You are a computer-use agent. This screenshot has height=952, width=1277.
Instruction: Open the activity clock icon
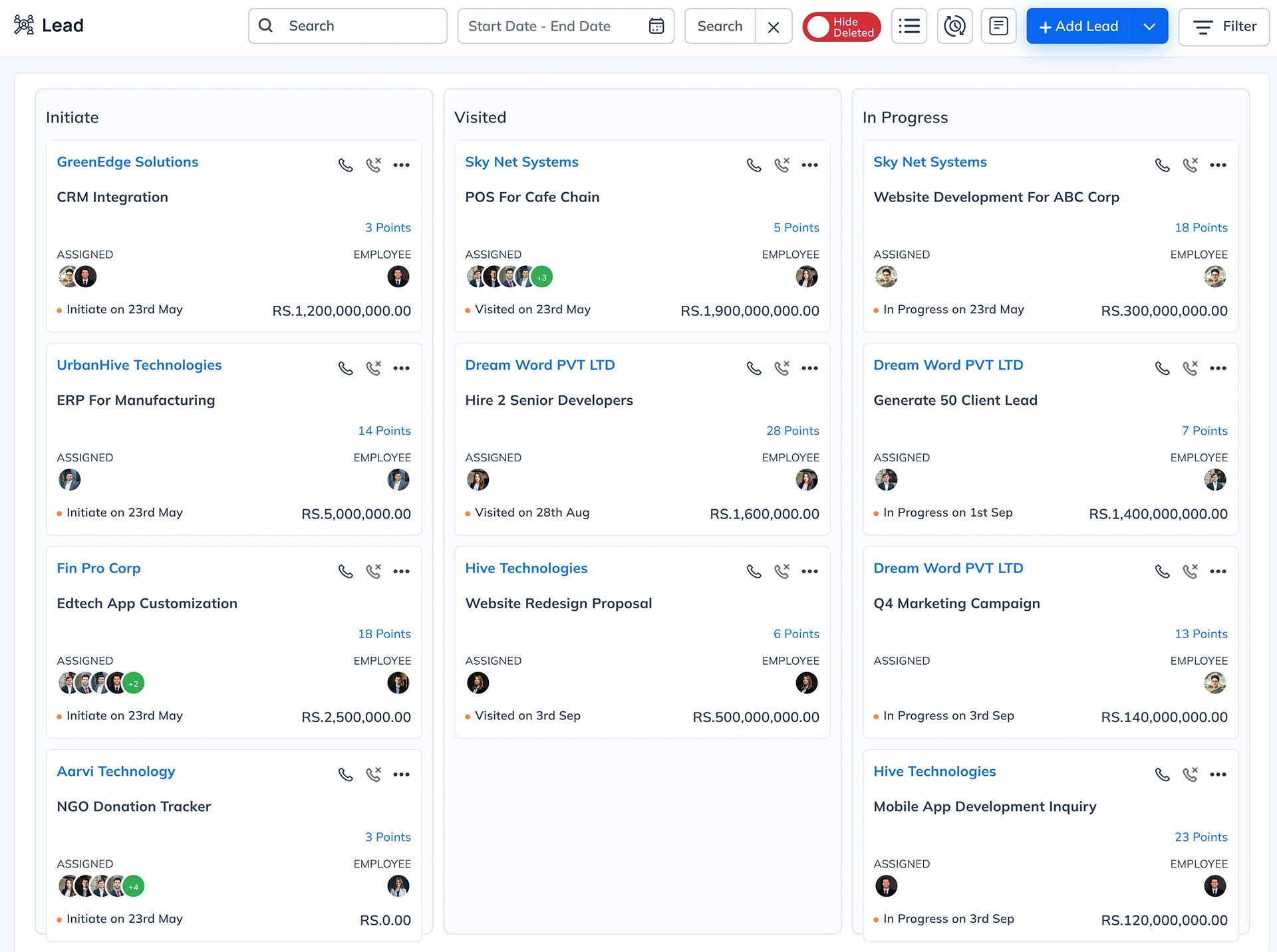tap(954, 26)
